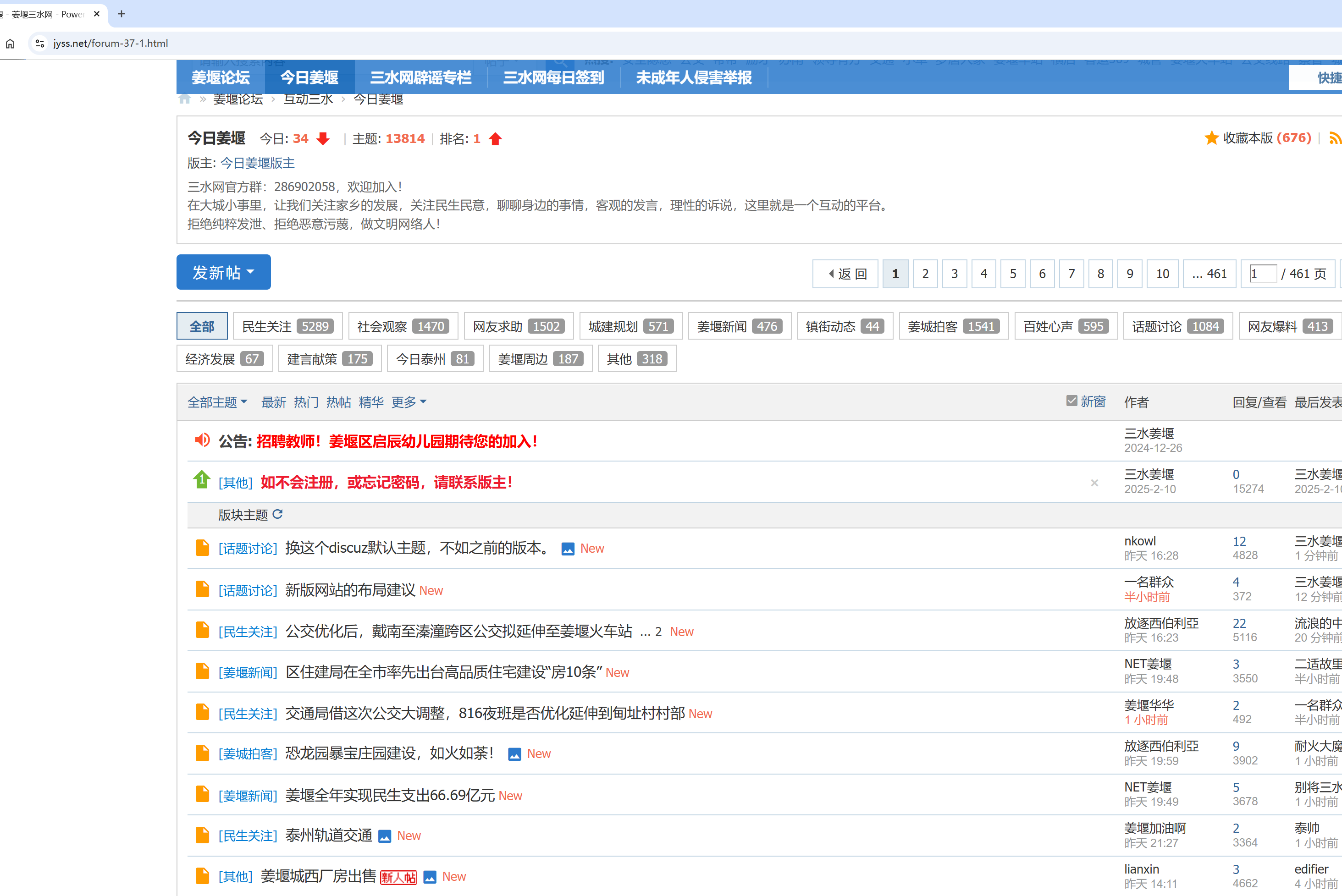Click thread icon beside 交通局借这次公交大调整

202,712
